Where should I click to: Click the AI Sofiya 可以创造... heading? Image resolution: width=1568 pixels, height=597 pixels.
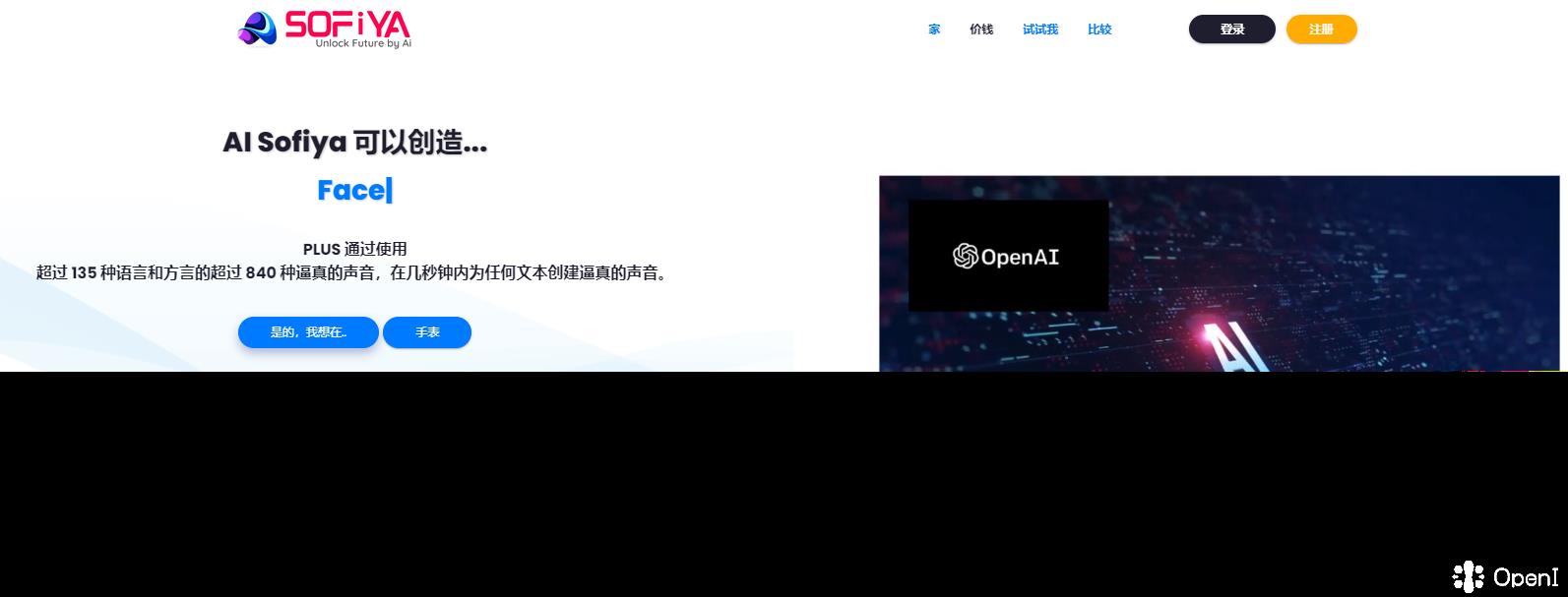pos(355,143)
